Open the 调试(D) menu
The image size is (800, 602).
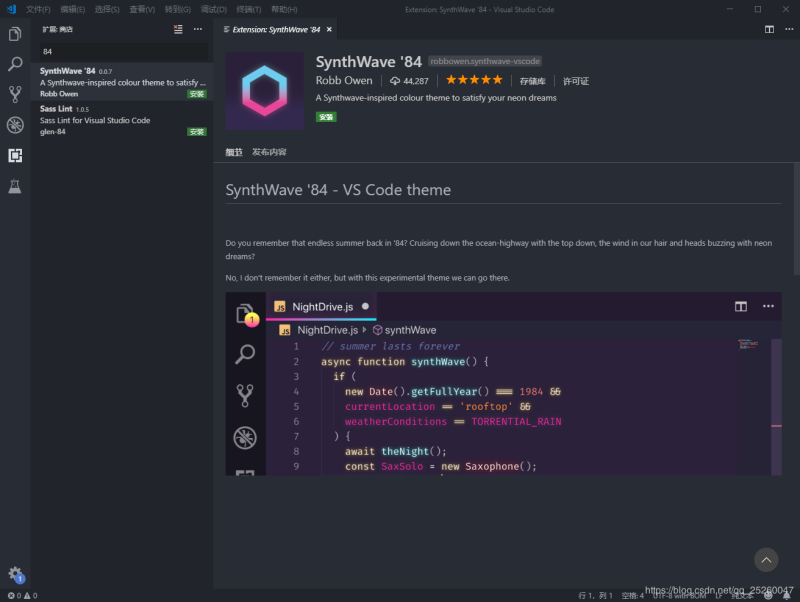(213, 10)
